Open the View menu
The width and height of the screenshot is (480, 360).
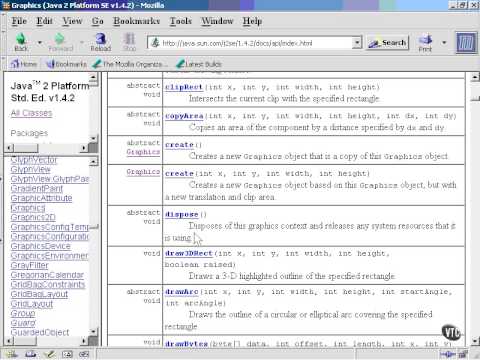click(x=72, y=21)
